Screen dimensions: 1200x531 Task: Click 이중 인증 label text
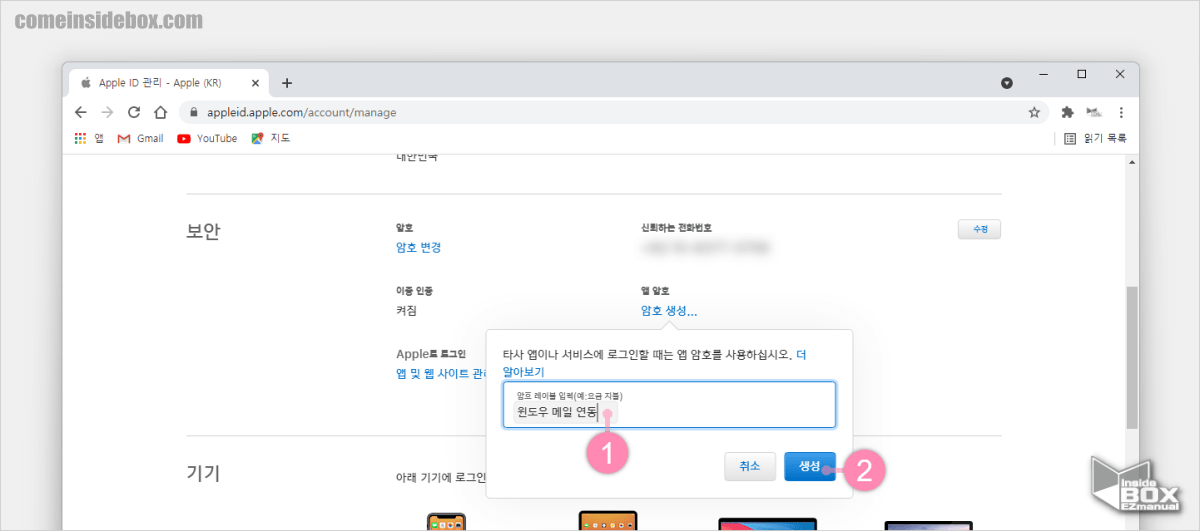tap(415, 291)
